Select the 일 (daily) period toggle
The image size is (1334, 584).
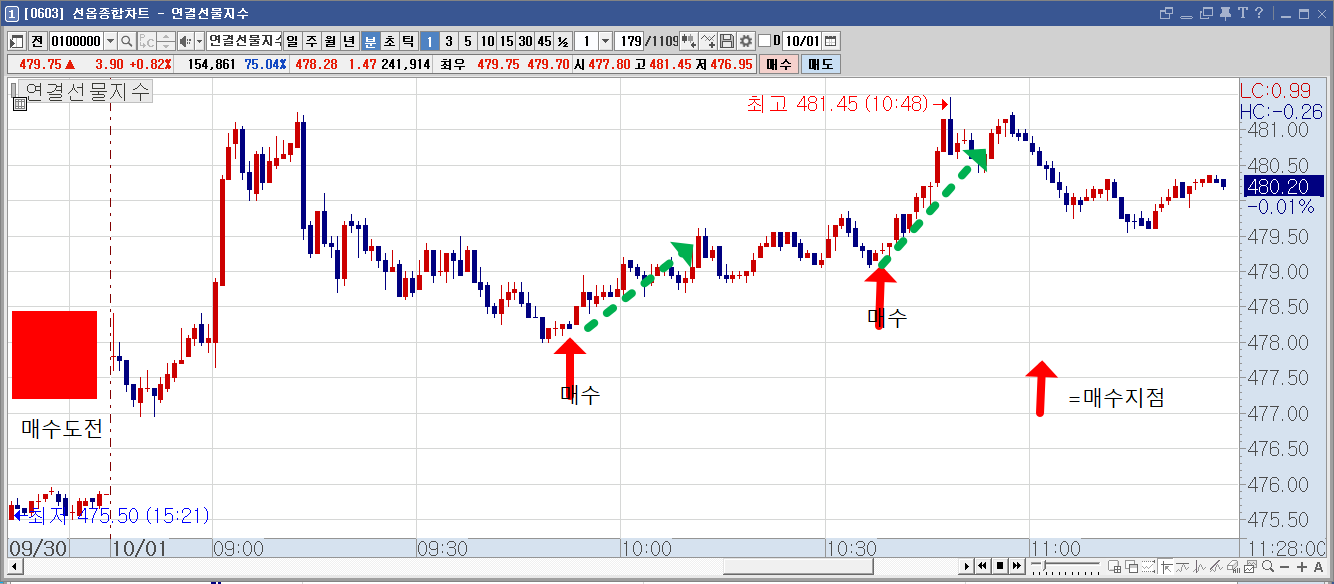292,41
